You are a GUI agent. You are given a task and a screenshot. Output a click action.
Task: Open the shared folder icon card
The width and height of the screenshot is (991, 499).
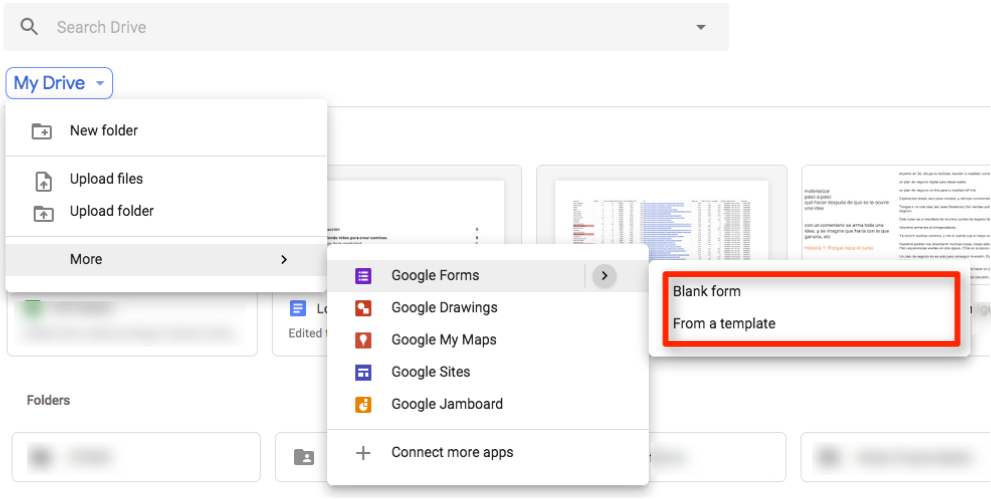coord(304,457)
